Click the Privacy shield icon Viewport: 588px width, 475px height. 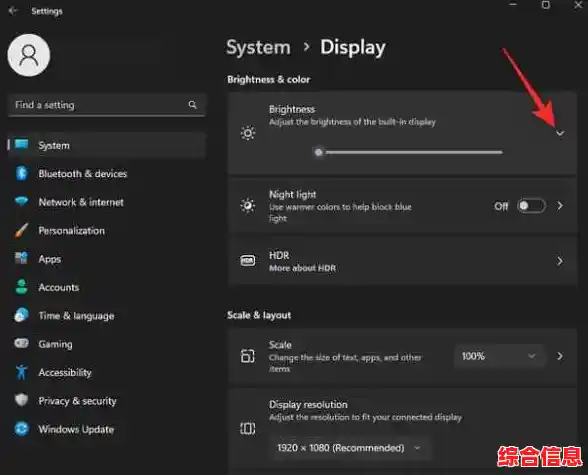[x=21, y=400]
